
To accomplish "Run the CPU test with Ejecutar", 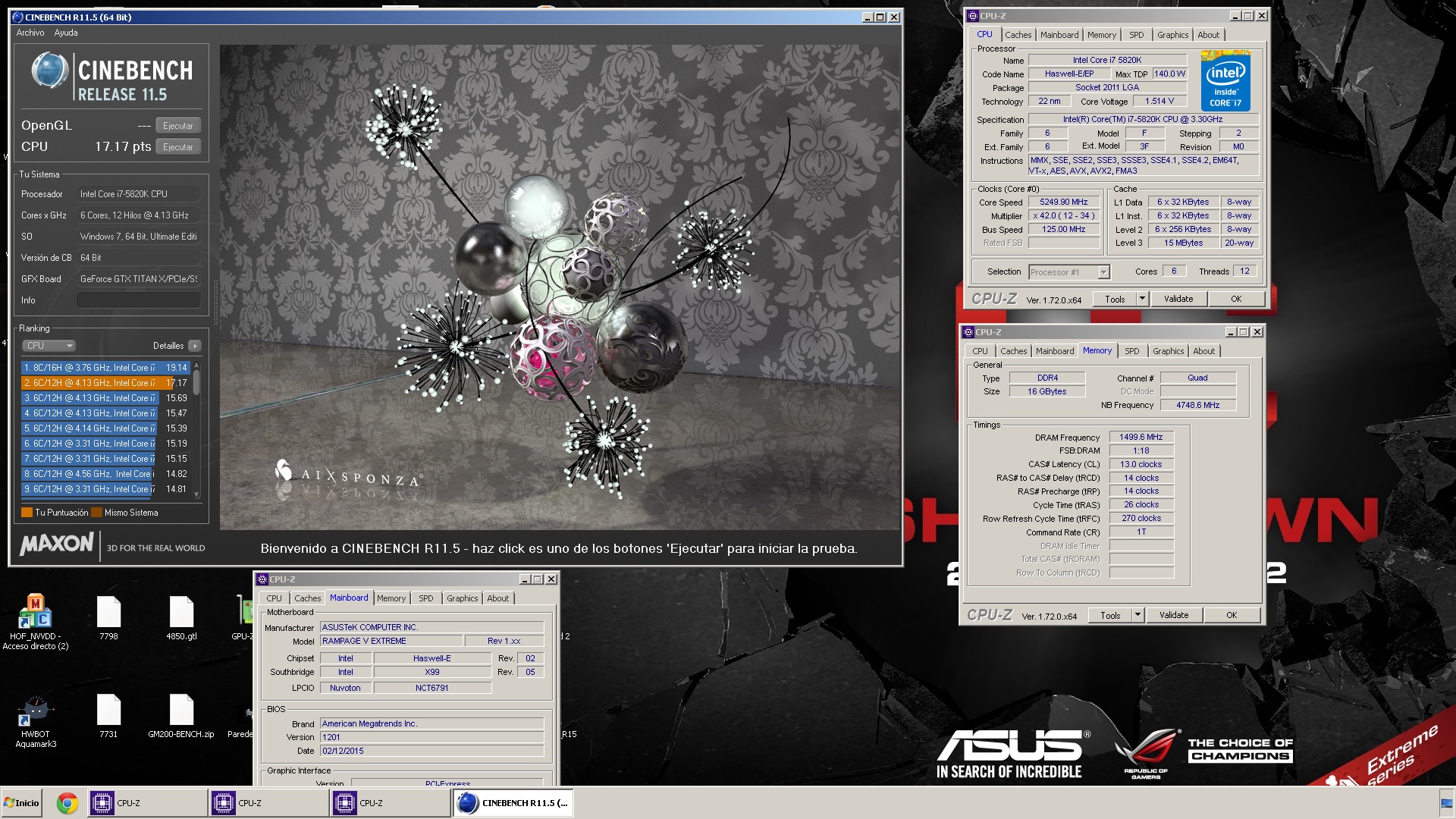I will (178, 147).
